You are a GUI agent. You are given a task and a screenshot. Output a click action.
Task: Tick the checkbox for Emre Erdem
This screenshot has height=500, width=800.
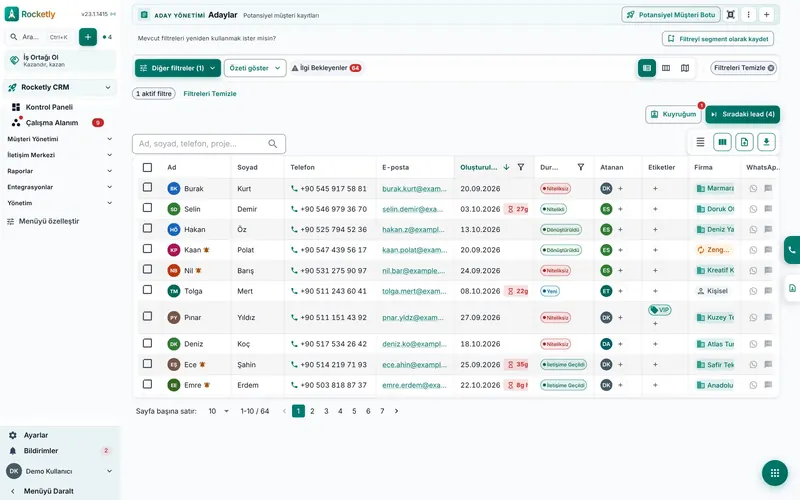[147, 384]
